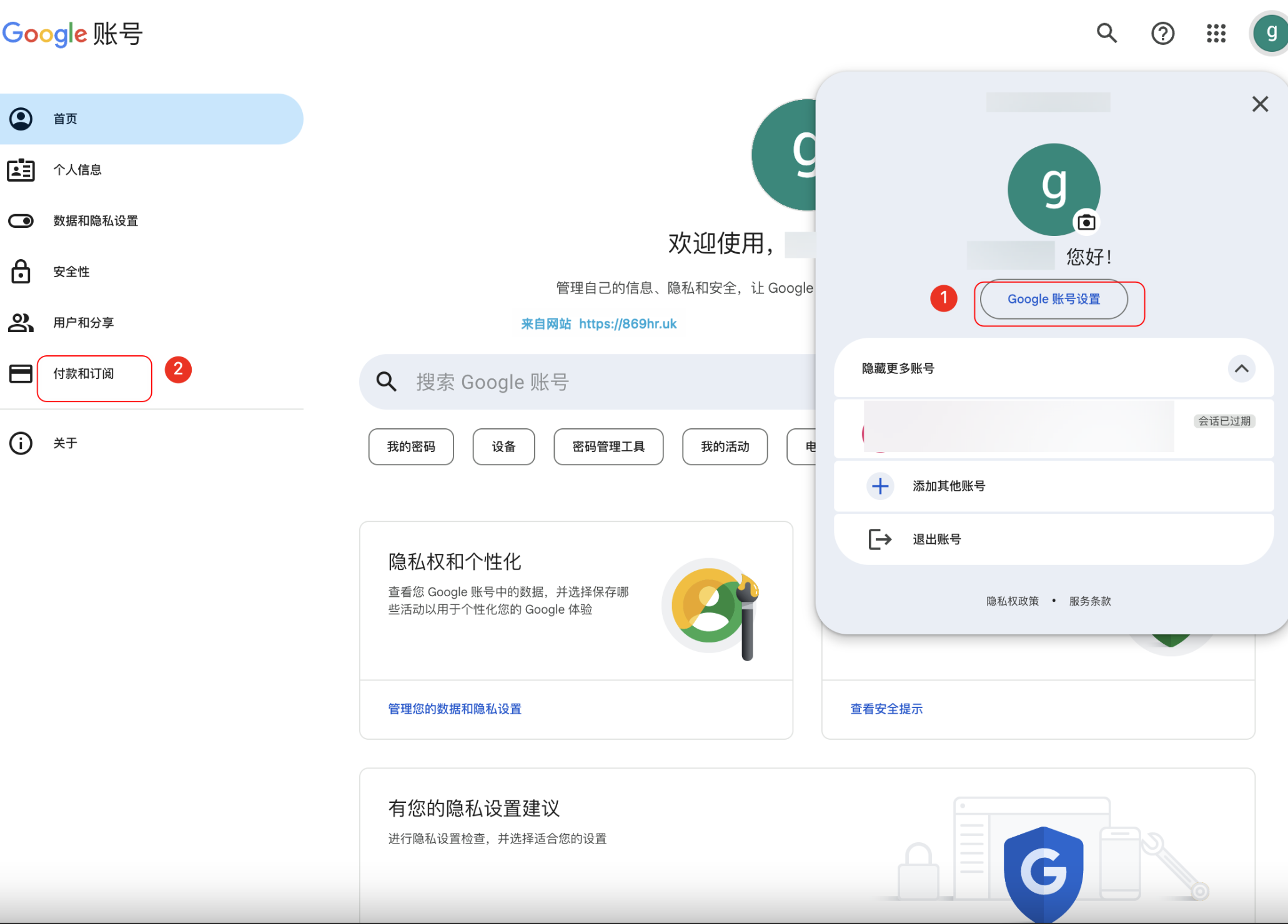
Task: Close the account popup with X
Action: [x=1260, y=104]
